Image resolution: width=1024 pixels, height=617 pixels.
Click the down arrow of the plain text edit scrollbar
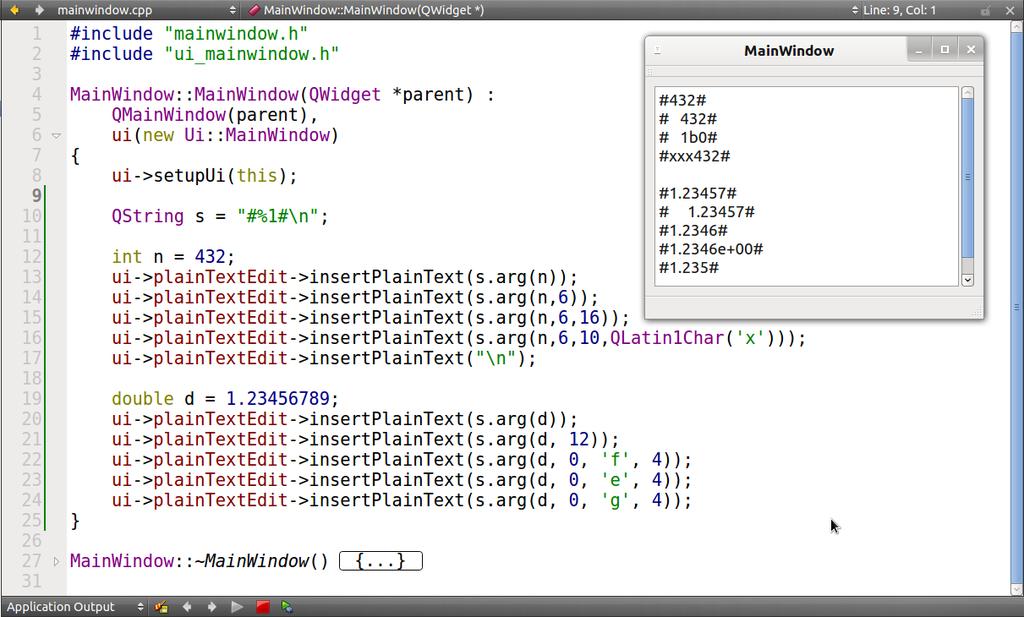click(x=968, y=280)
